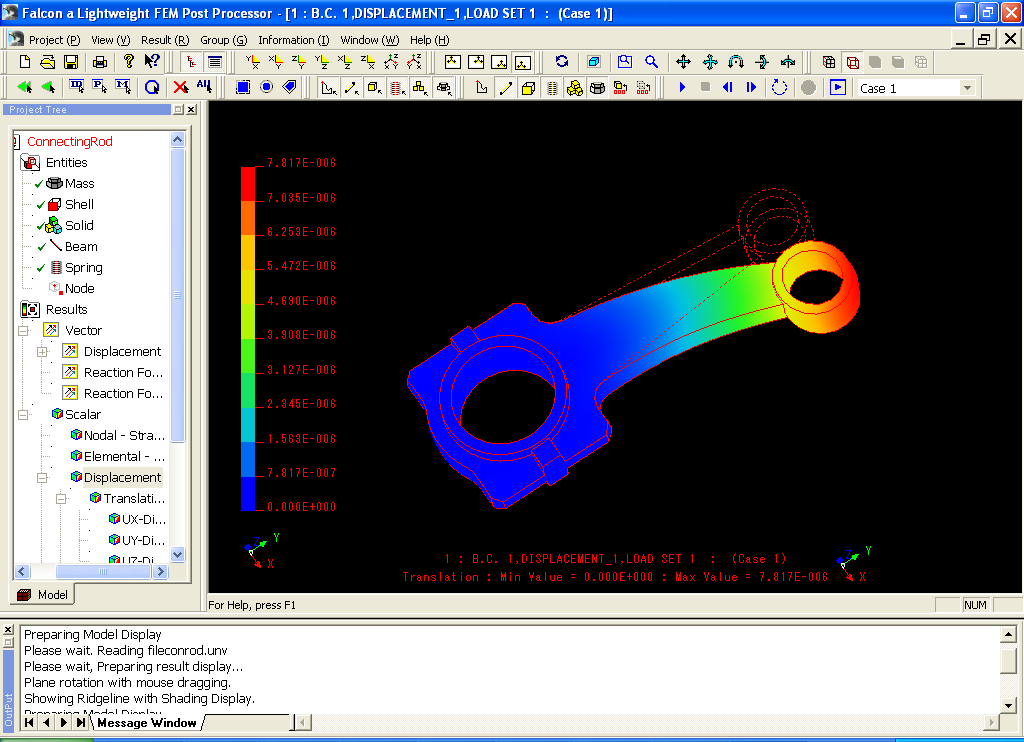Toggle the Mass entity checkmark
Viewport: 1024px width, 742px height.
(x=39, y=184)
